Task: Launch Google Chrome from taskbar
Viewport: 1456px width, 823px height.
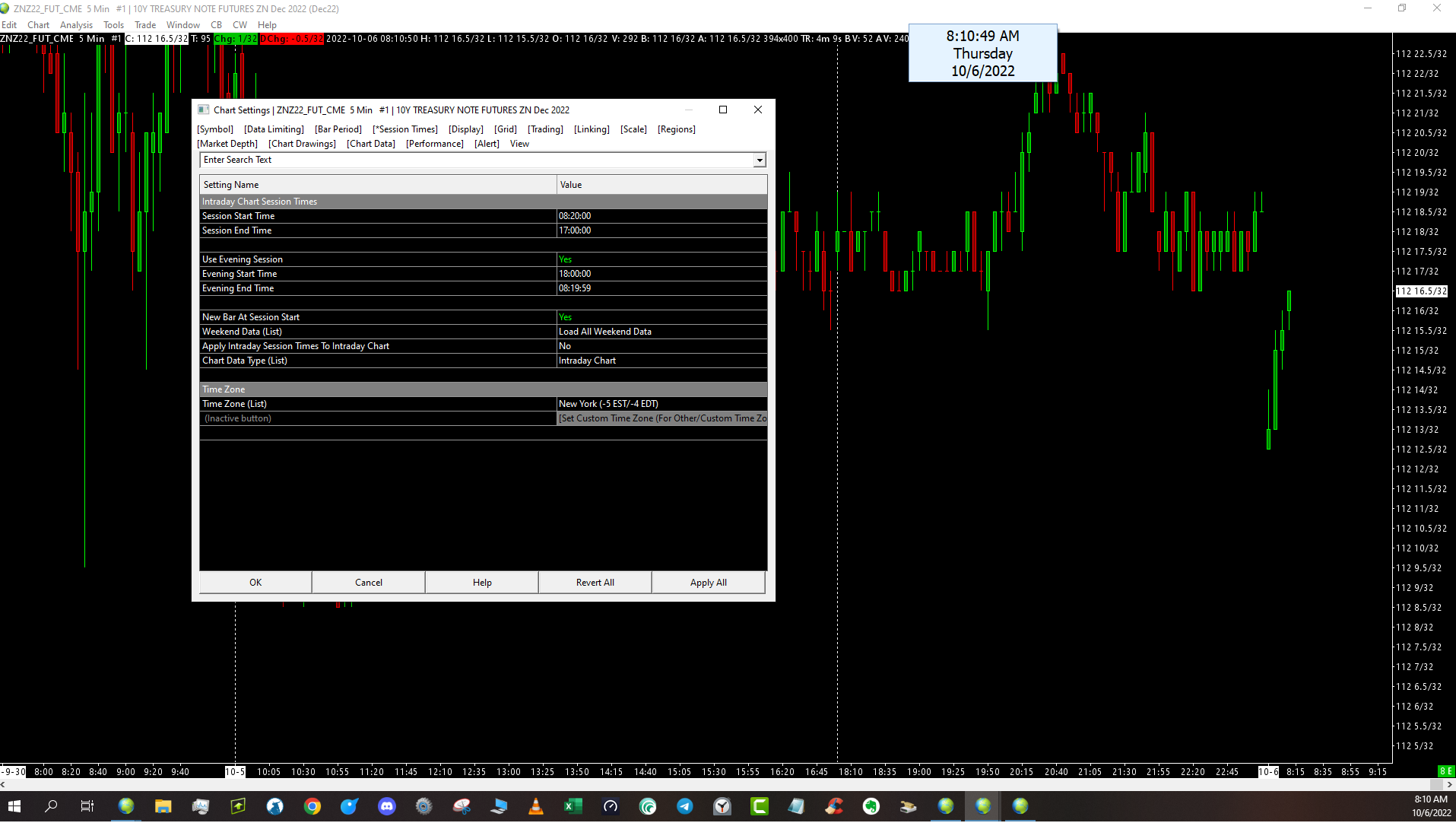Action: click(312, 806)
